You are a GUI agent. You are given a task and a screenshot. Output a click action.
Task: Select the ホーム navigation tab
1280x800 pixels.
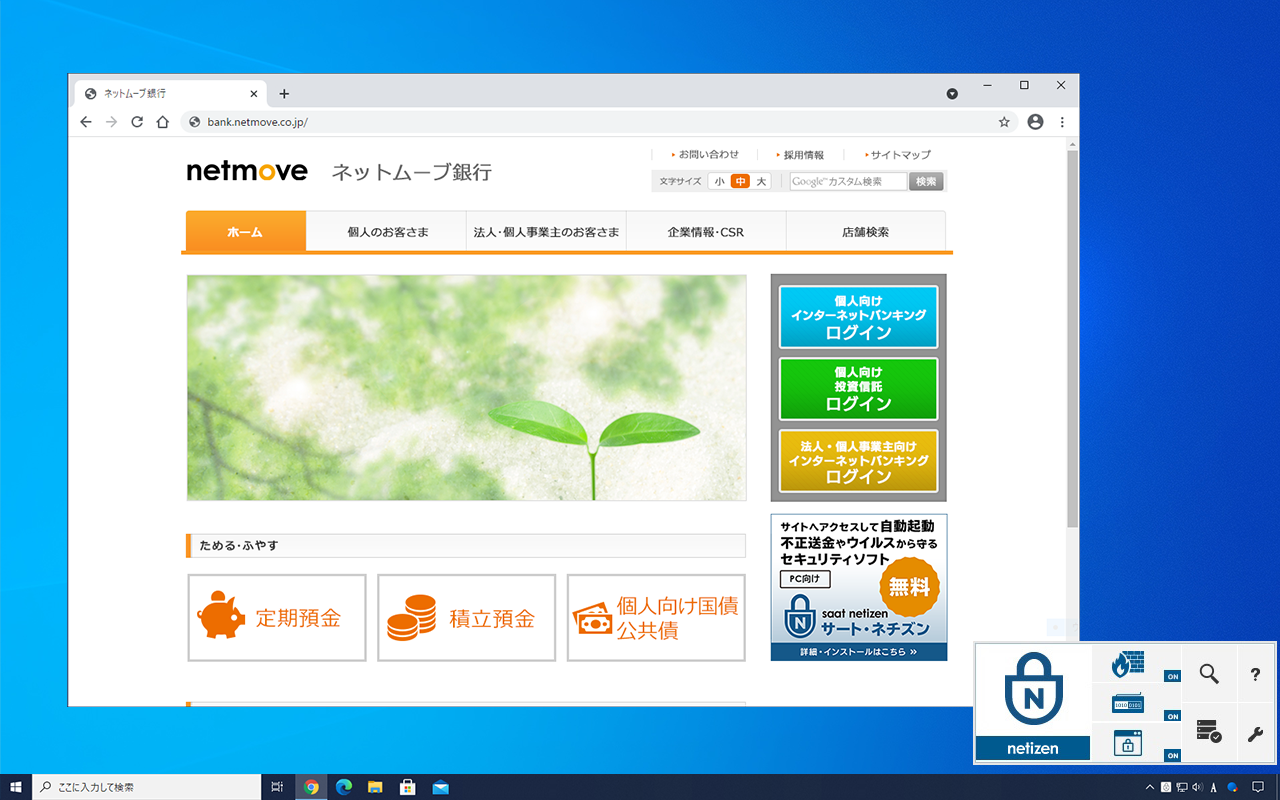point(245,232)
